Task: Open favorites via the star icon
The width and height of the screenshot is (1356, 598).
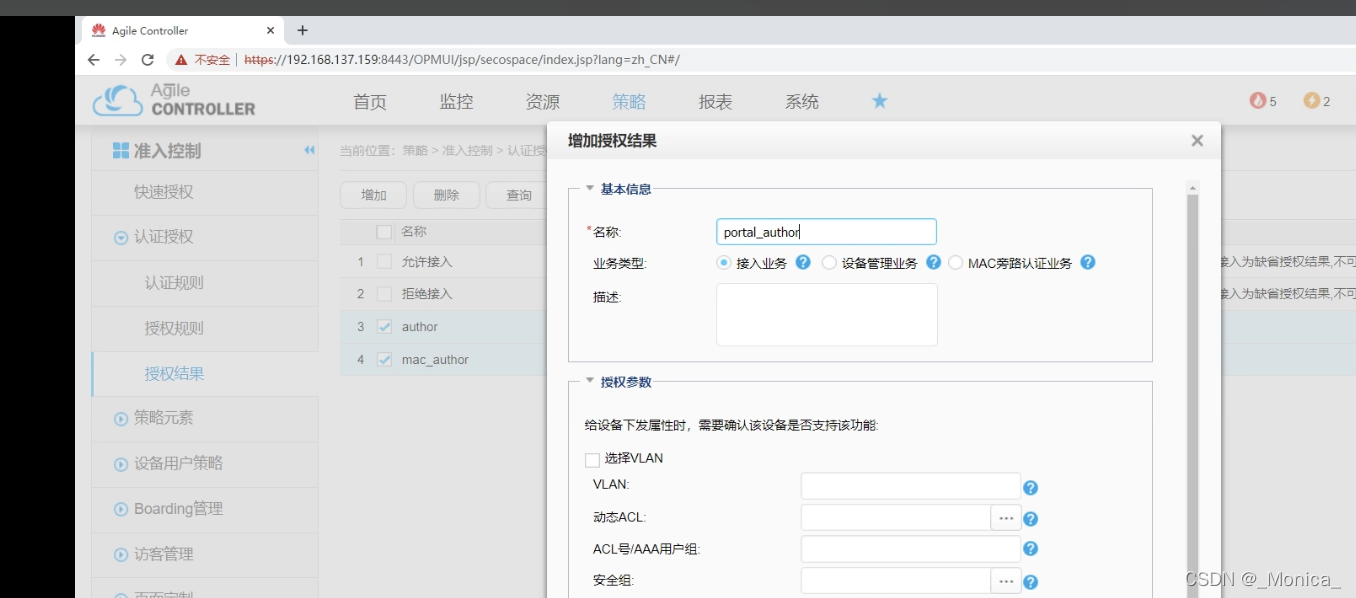Action: point(879,101)
